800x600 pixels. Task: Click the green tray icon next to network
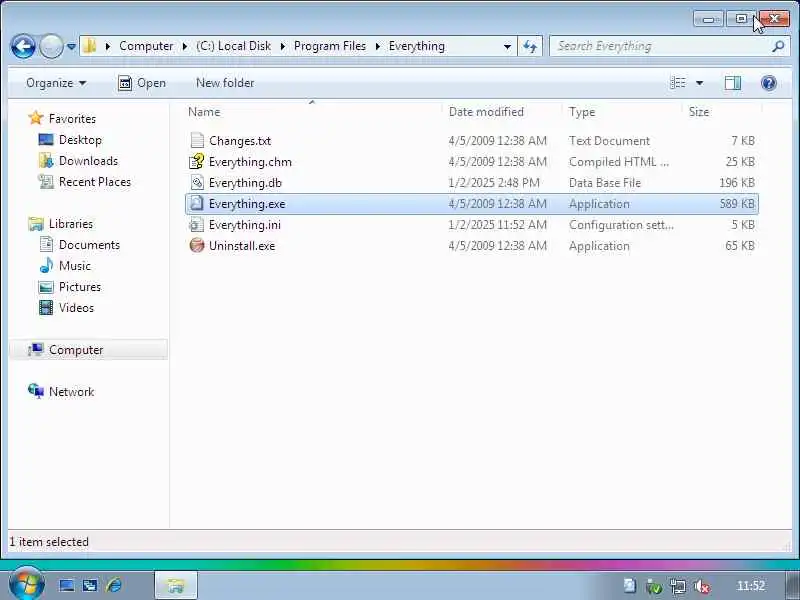[x=654, y=587]
